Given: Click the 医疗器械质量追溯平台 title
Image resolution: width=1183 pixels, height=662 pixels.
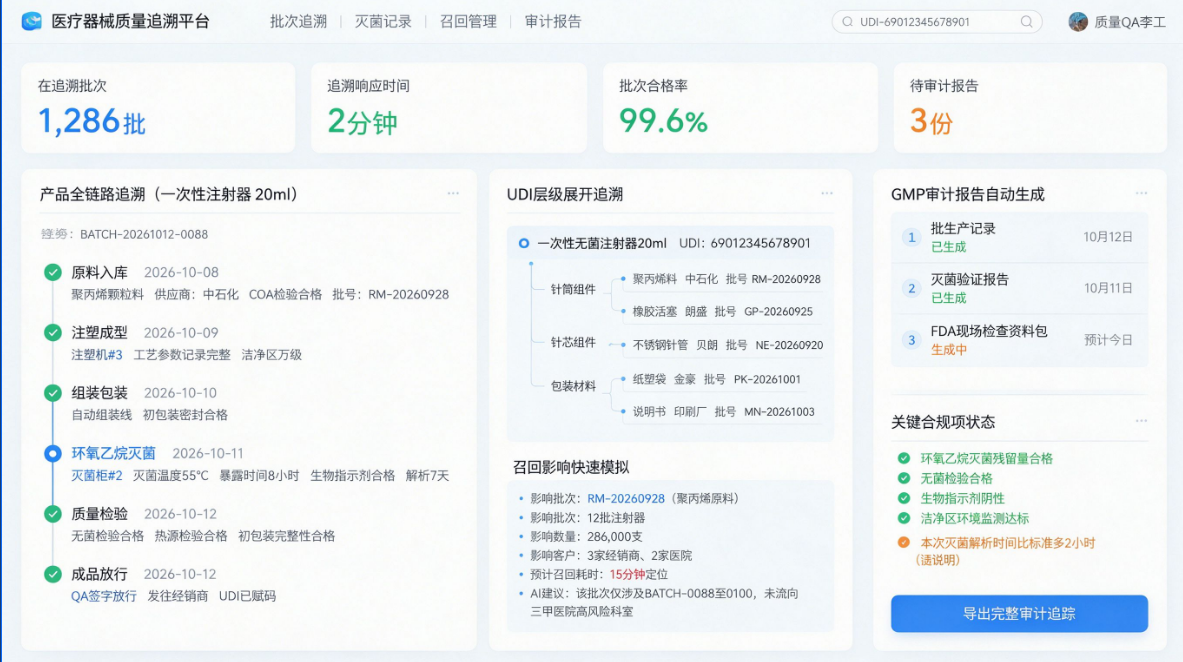Looking at the screenshot, I should click(x=131, y=22).
